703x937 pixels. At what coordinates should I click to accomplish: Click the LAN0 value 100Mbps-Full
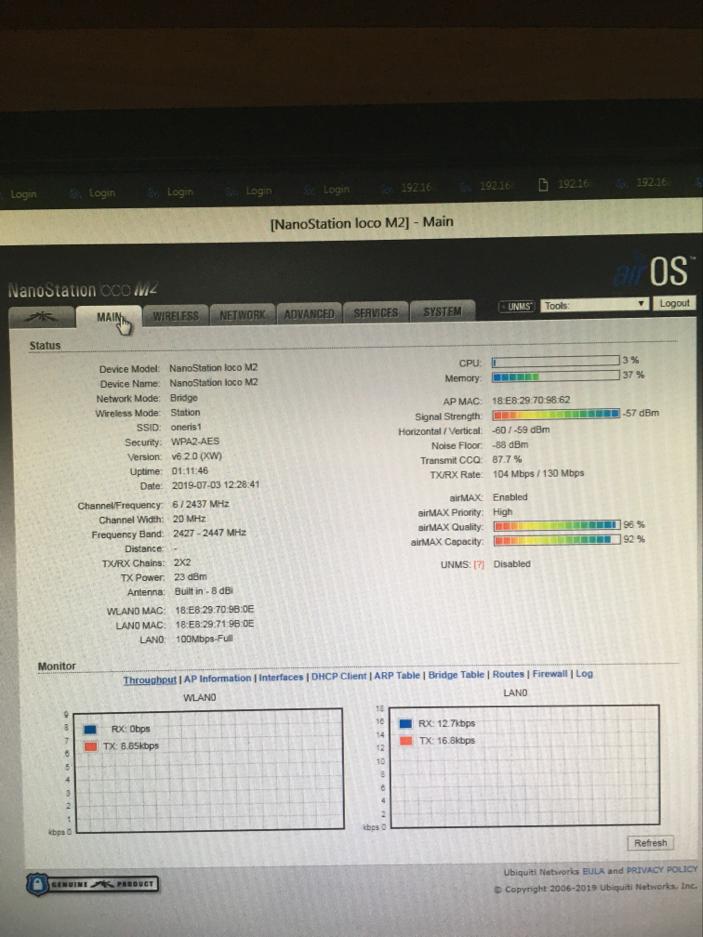coord(204,639)
